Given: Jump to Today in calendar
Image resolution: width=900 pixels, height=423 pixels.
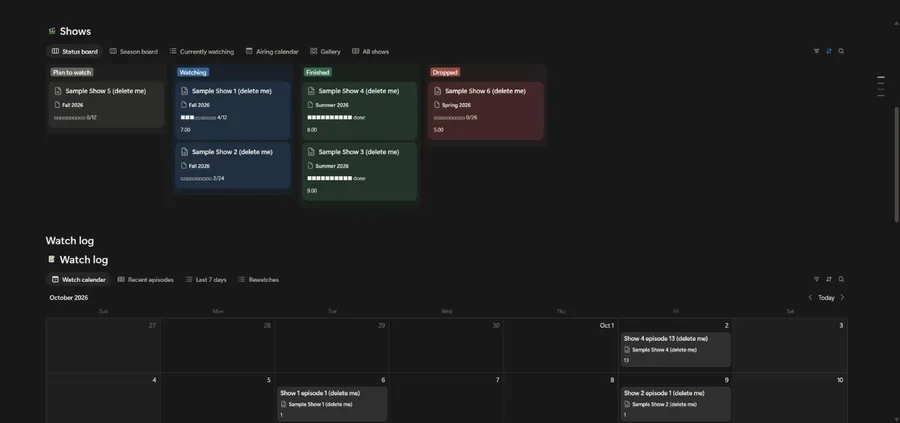Looking at the screenshot, I should tap(826, 297).
